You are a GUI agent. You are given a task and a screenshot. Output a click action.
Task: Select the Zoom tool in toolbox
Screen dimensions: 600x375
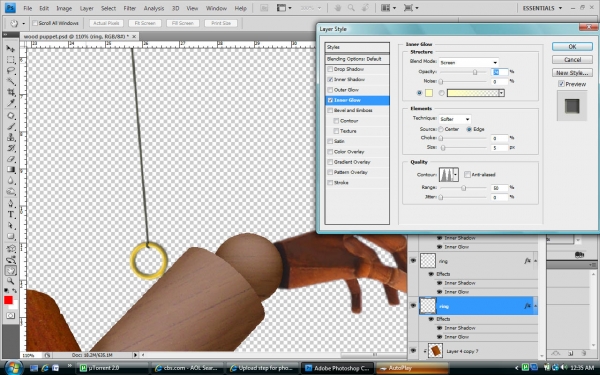point(10,281)
